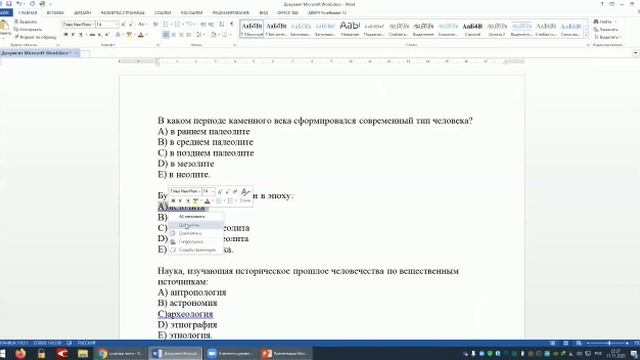Sort paragraphs alphabetically

pos(222,24)
